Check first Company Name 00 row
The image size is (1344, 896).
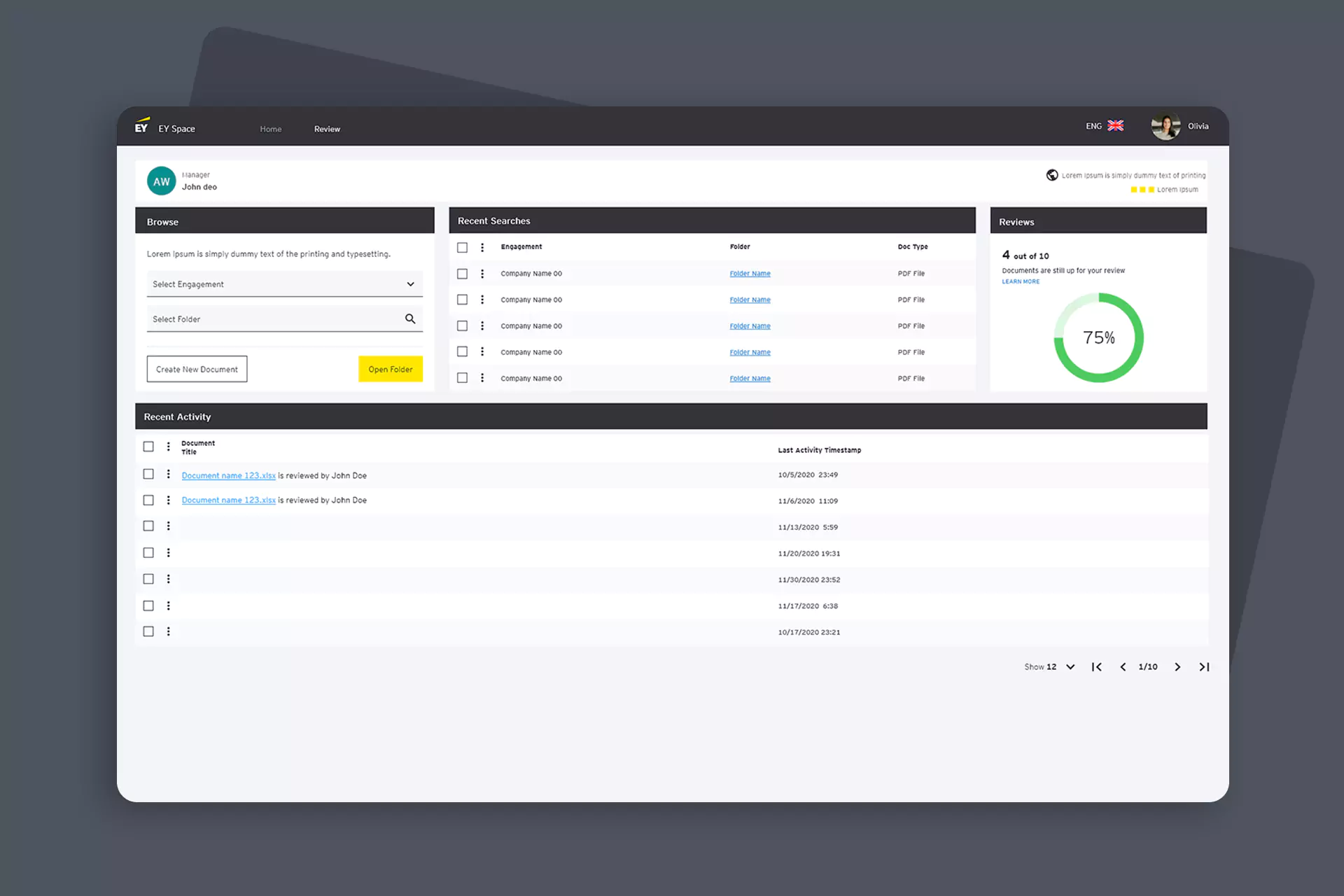point(462,274)
